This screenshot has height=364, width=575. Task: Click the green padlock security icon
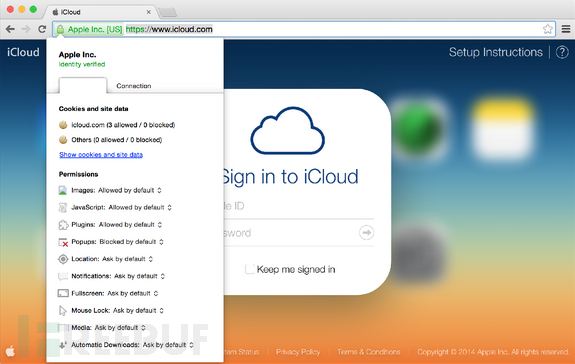coord(61,29)
